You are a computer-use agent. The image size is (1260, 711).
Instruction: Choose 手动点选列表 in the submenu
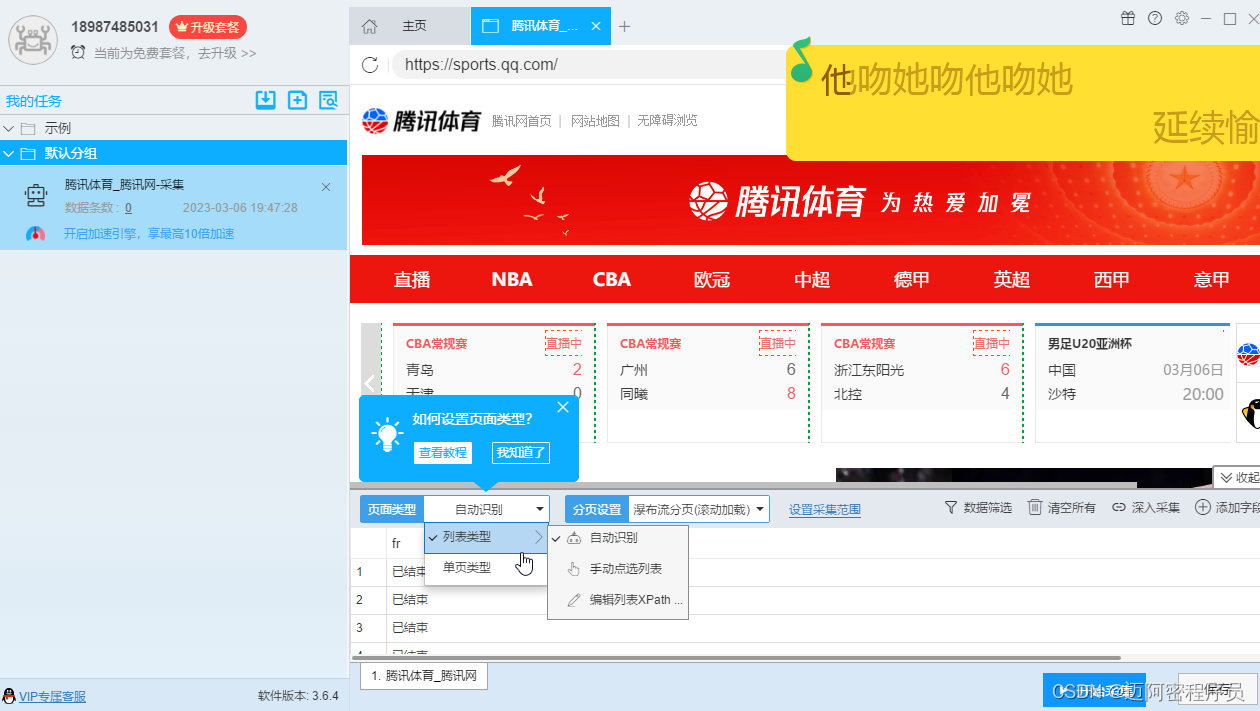point(618,569)
